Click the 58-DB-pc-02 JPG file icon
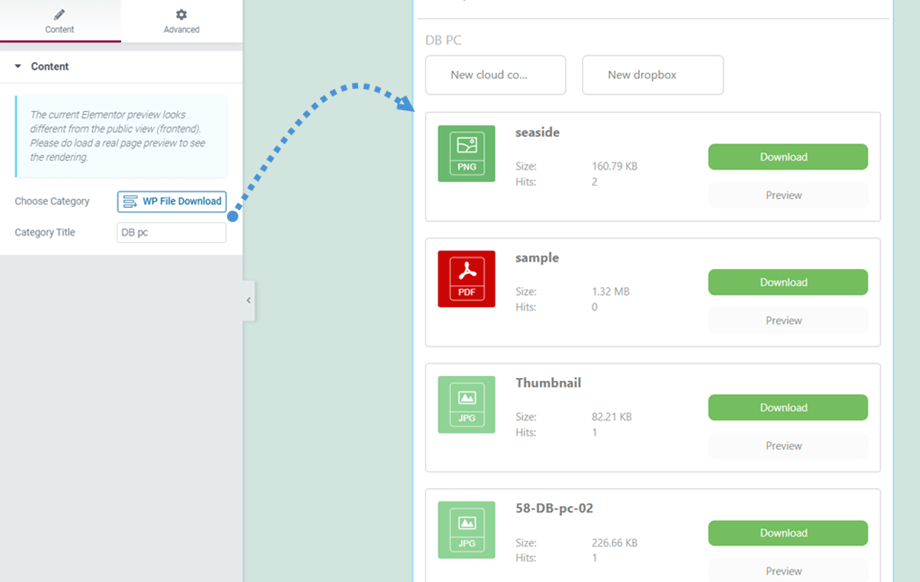The image size is (920, 582). point(466,529)
